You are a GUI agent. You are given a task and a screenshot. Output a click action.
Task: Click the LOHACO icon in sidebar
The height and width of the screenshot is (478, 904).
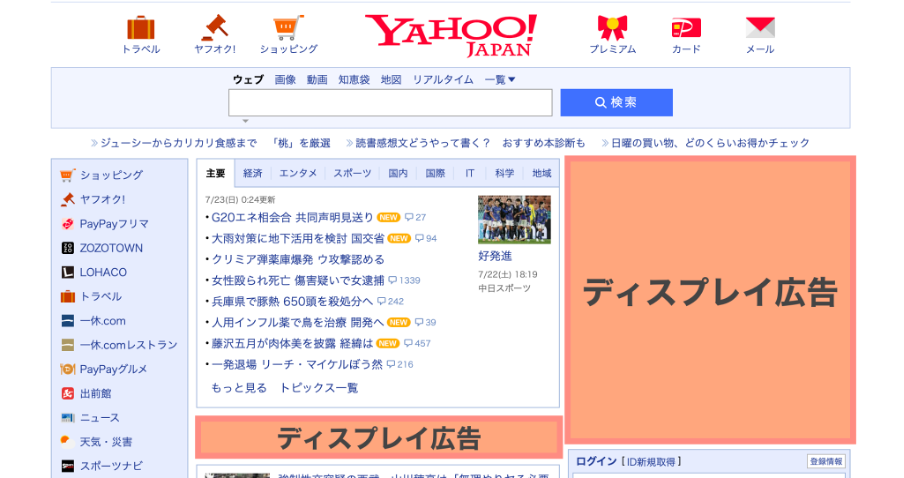point(67,272)
